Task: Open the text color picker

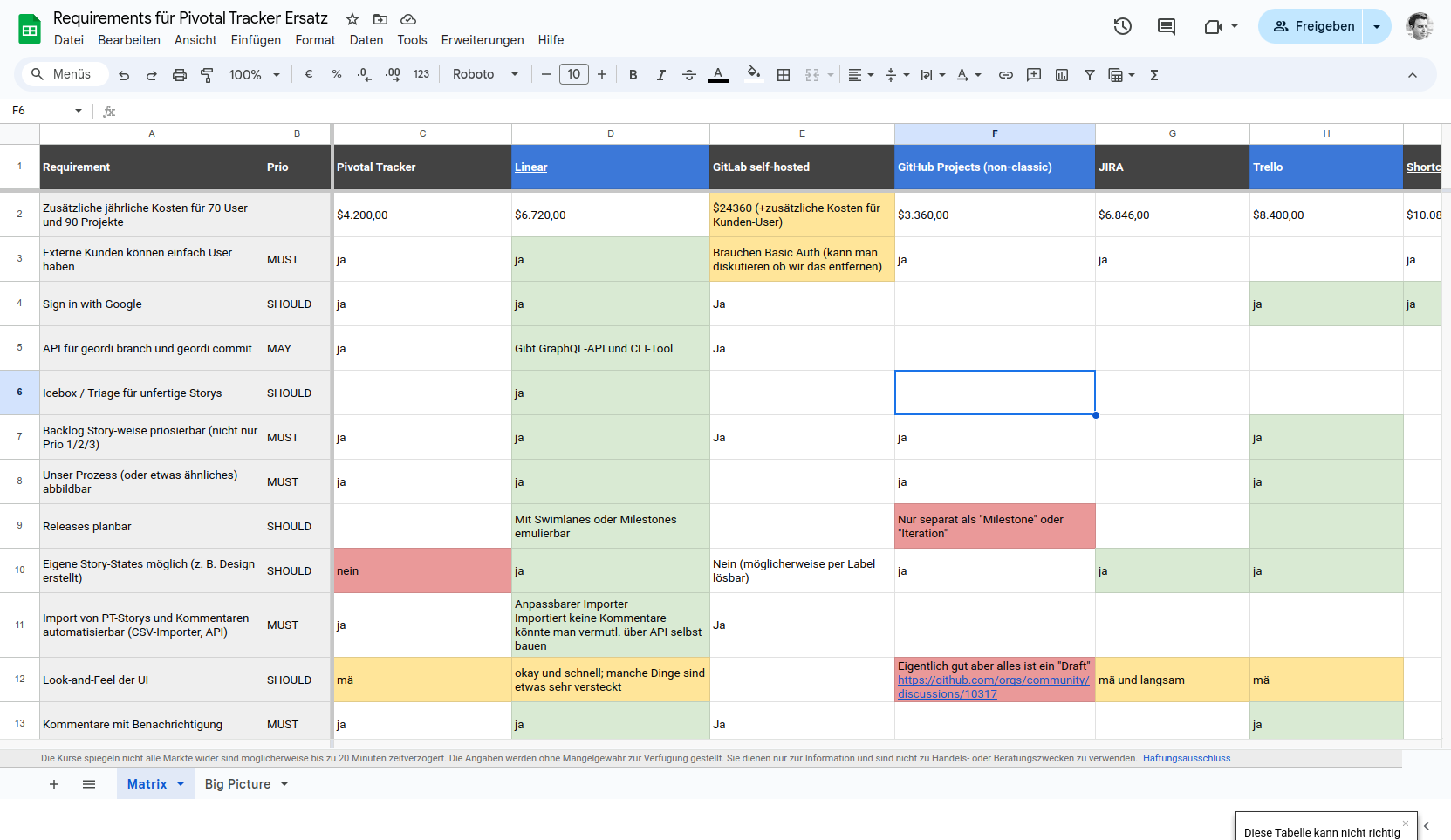Action: tap(718, 75)
